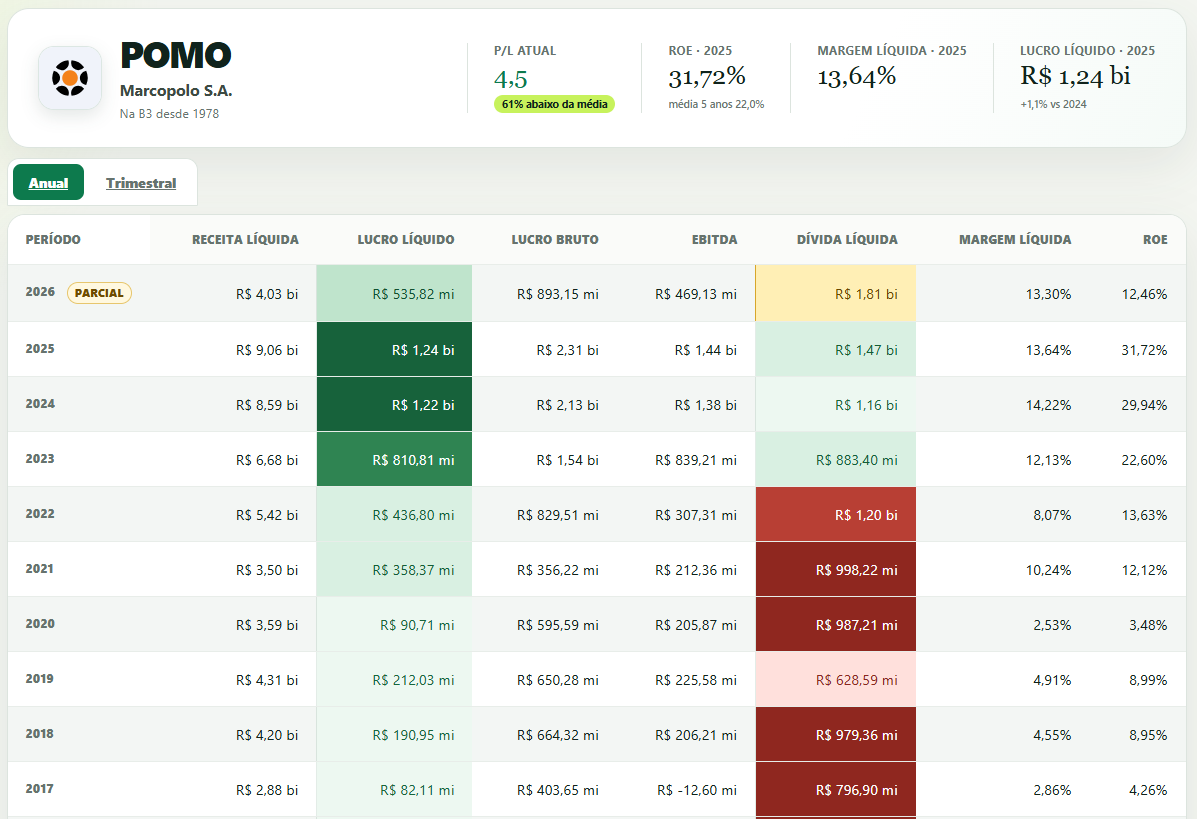Select the 2022 period row label
This screenshot has height=819, width=1197.
click(x=40, y=514)
